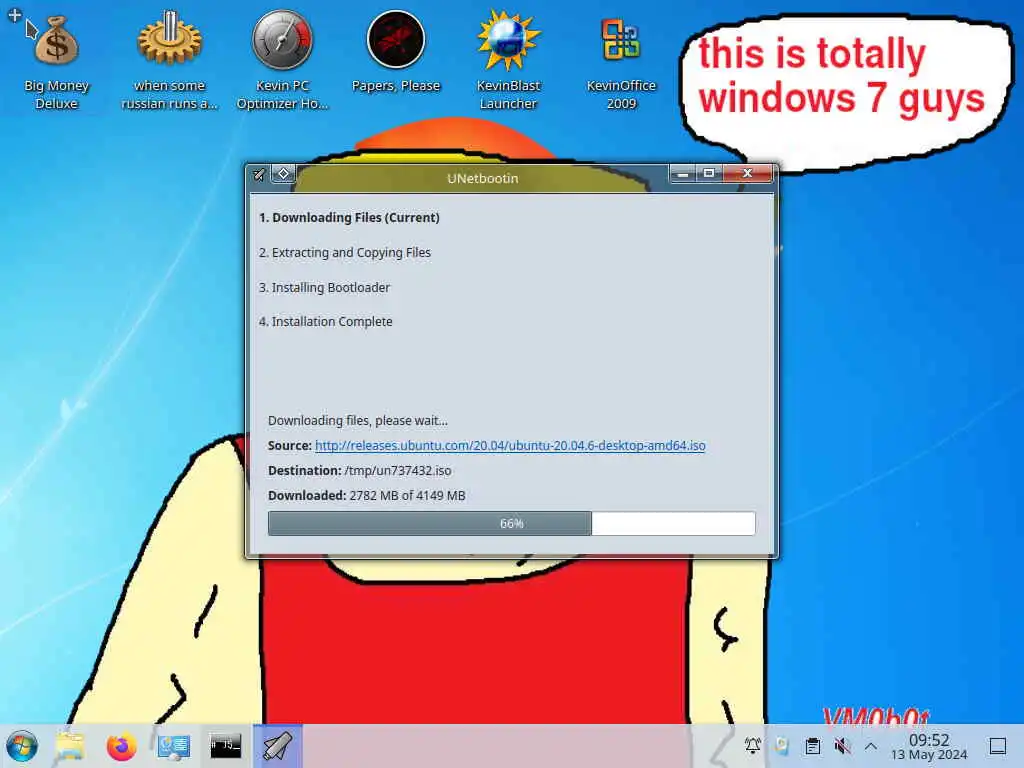
Task: Click the tray icon next to the bell
Action: coord(782,746)
